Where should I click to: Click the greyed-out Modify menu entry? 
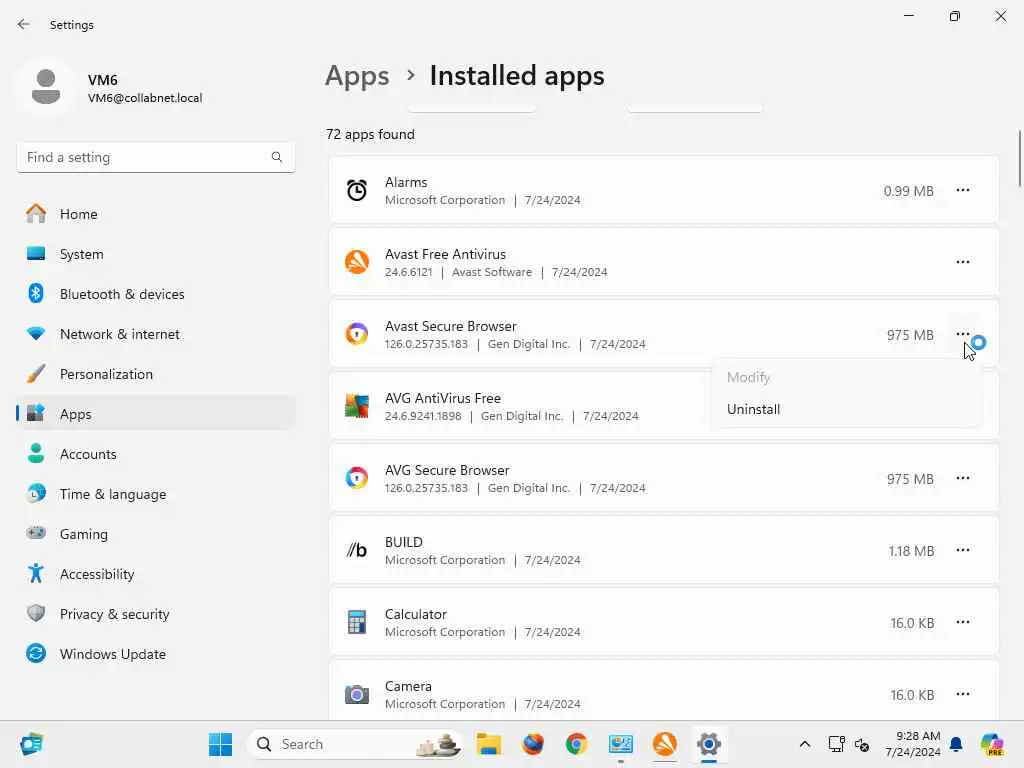pyautogui.click(x=847, y=377)
